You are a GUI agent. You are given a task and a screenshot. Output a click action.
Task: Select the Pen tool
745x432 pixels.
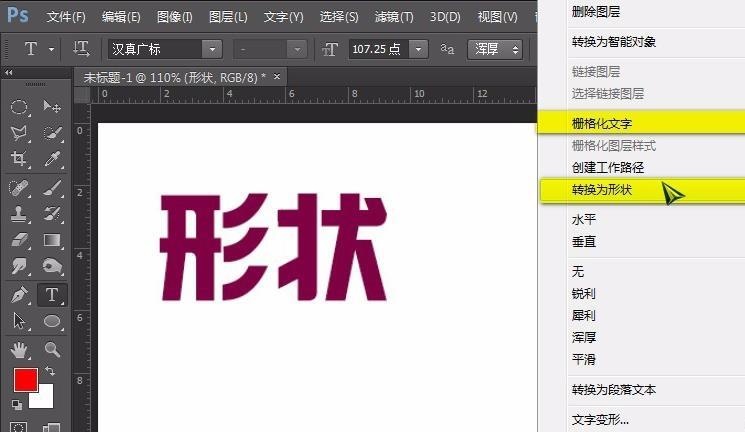19,295
